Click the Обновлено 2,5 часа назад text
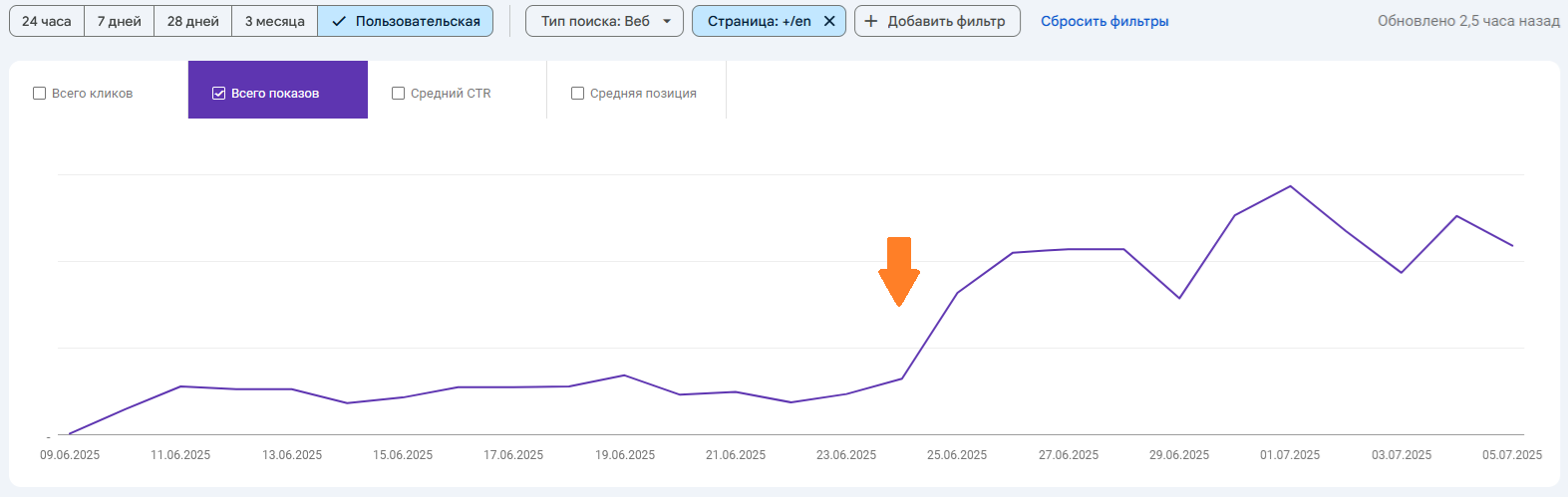Viewport: 1568px width, 497px height. coord(1468,21)
